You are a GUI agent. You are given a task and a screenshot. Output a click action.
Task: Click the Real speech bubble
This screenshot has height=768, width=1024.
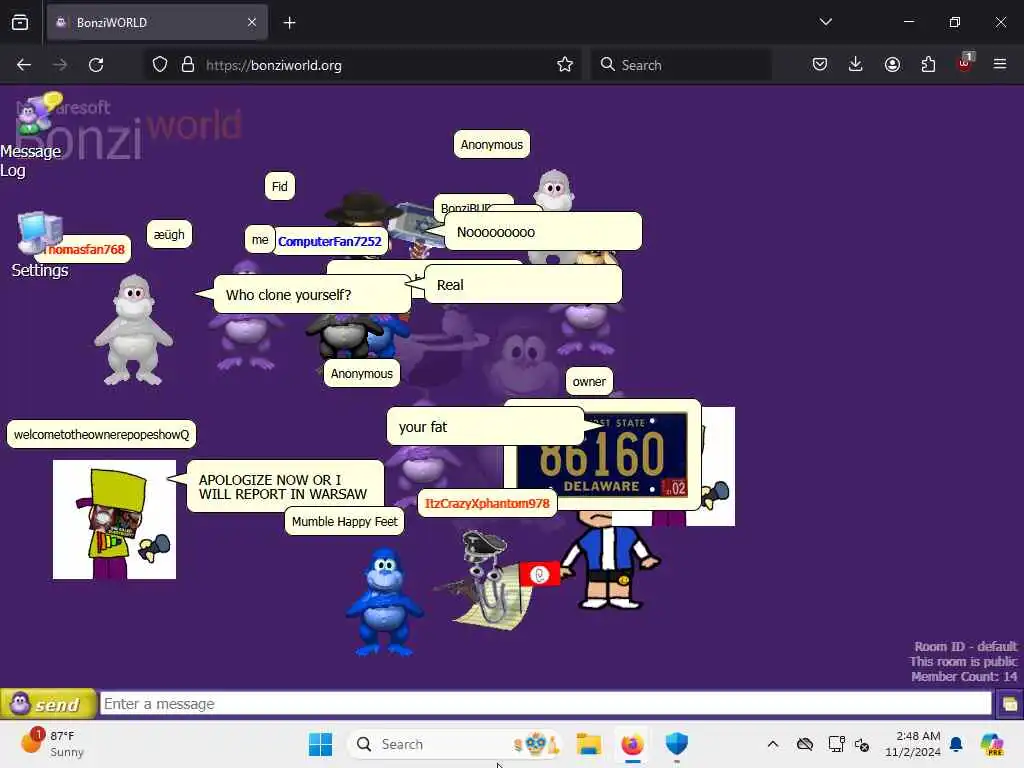point(523,285)
